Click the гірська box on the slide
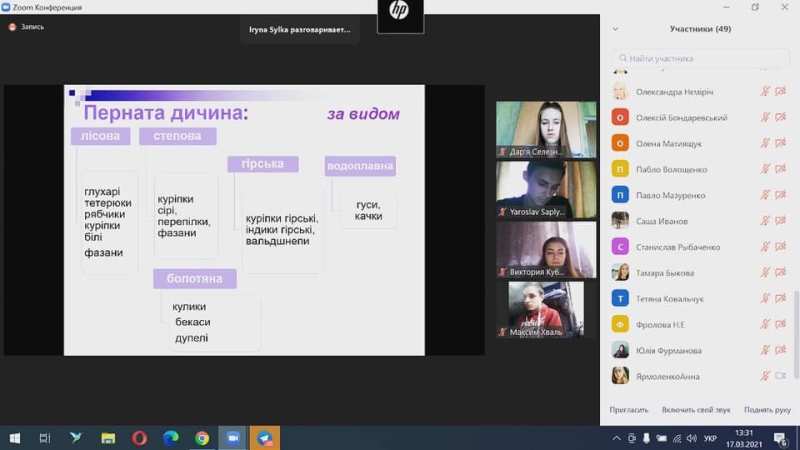This screenshot has width=800, height=450. click(x=263, y=164)
